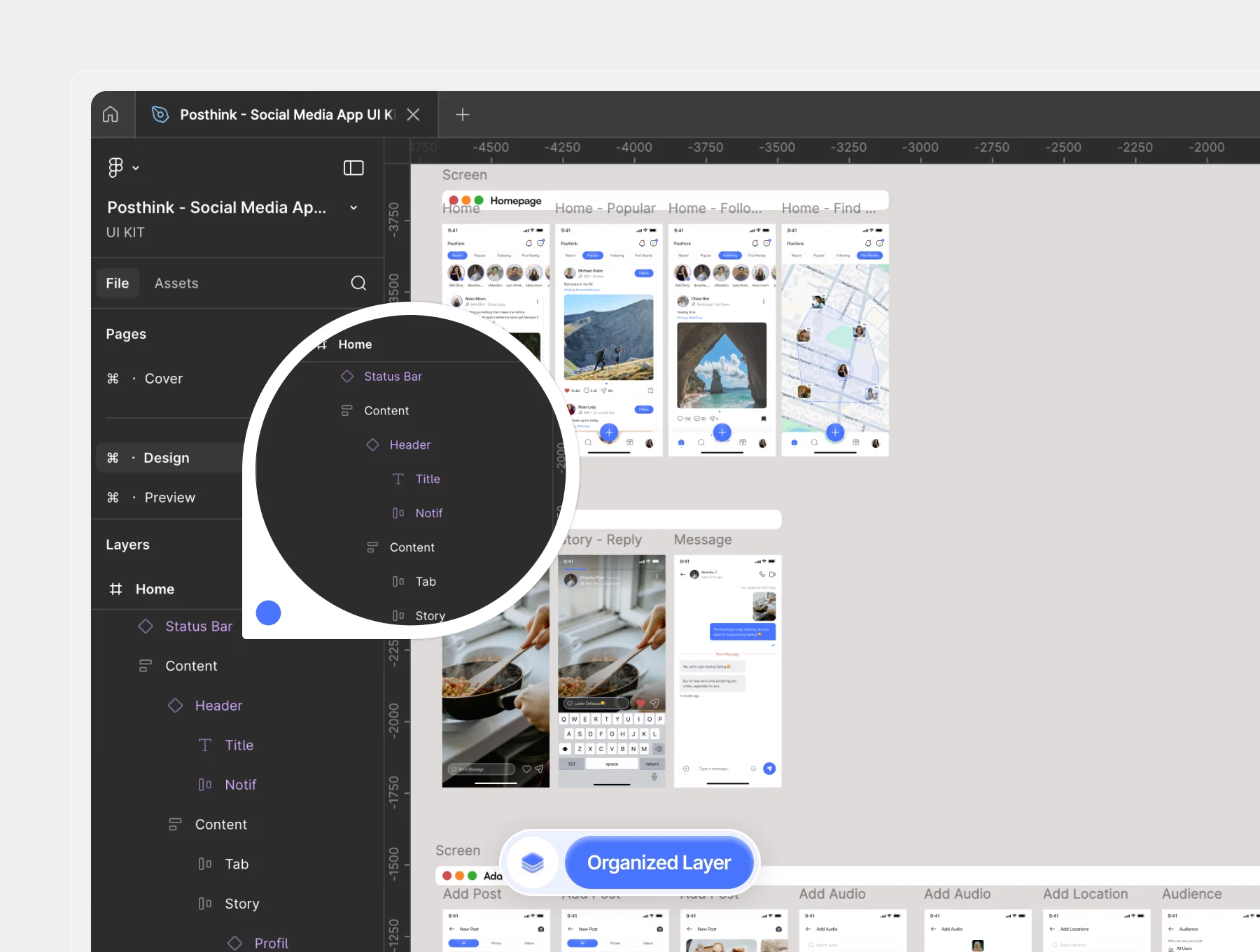
Task: Add a new tab with plus
Action: (462, 114)
